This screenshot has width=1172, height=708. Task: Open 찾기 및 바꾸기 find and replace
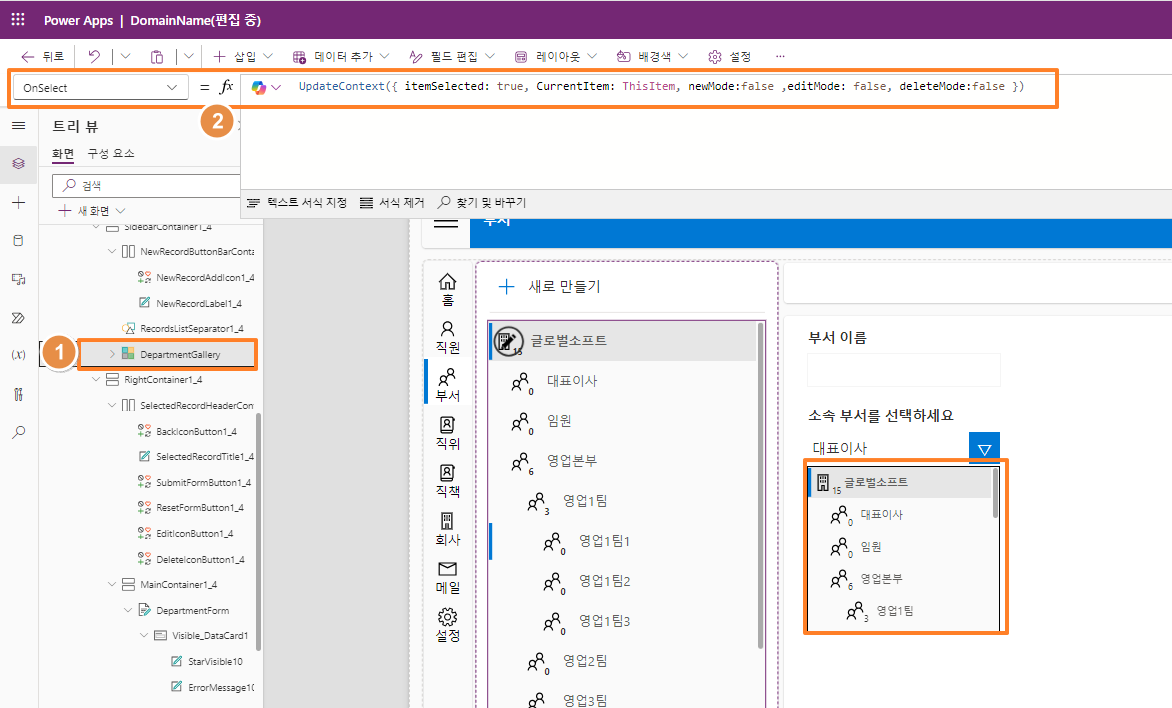click(x=482, y=203)
